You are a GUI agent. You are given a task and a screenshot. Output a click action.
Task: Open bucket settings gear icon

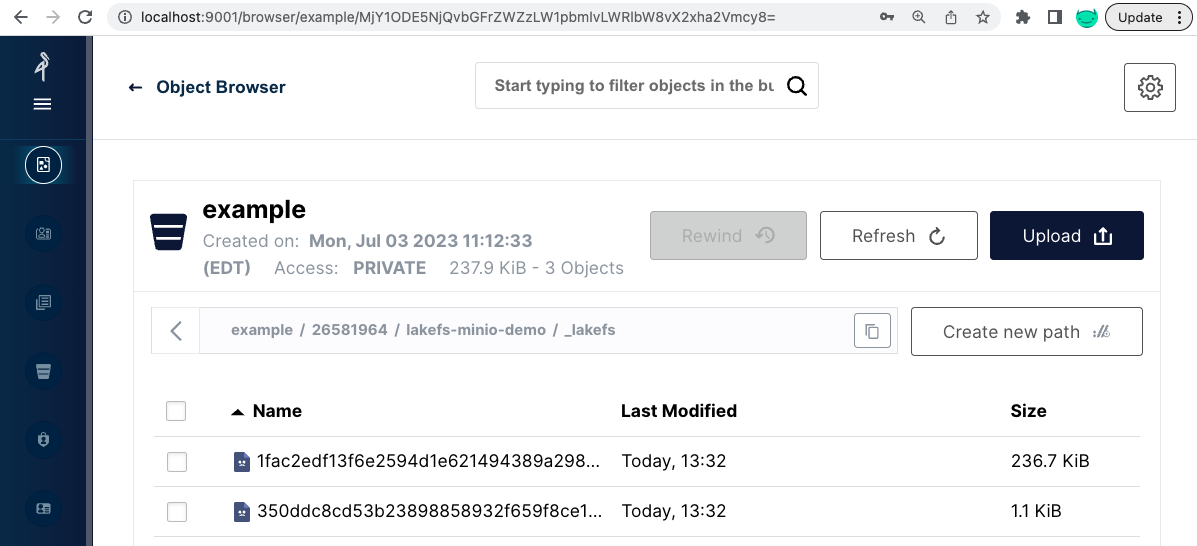pyautogui.click(x=1149, y=88)
